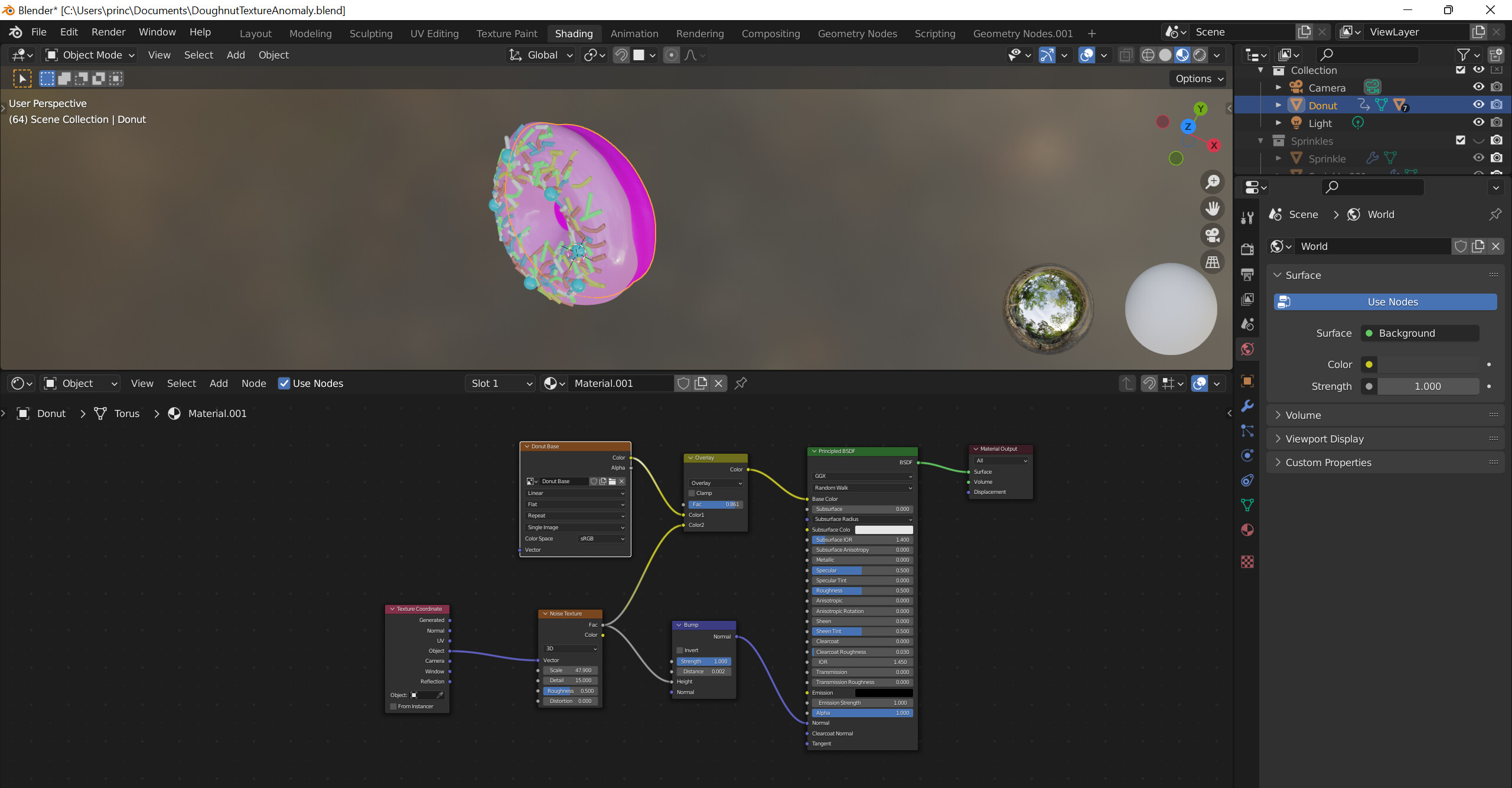Screen dimensions: 1512x788
Task: Expand the Volume panel
Action: pos(1384,415)
